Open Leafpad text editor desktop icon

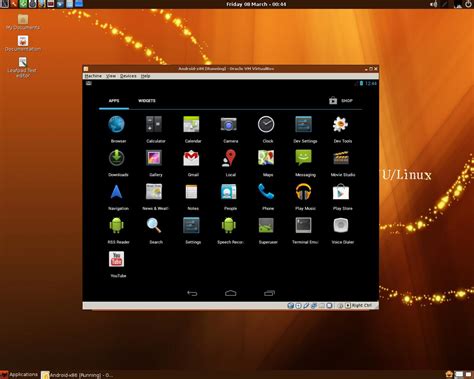23,67
